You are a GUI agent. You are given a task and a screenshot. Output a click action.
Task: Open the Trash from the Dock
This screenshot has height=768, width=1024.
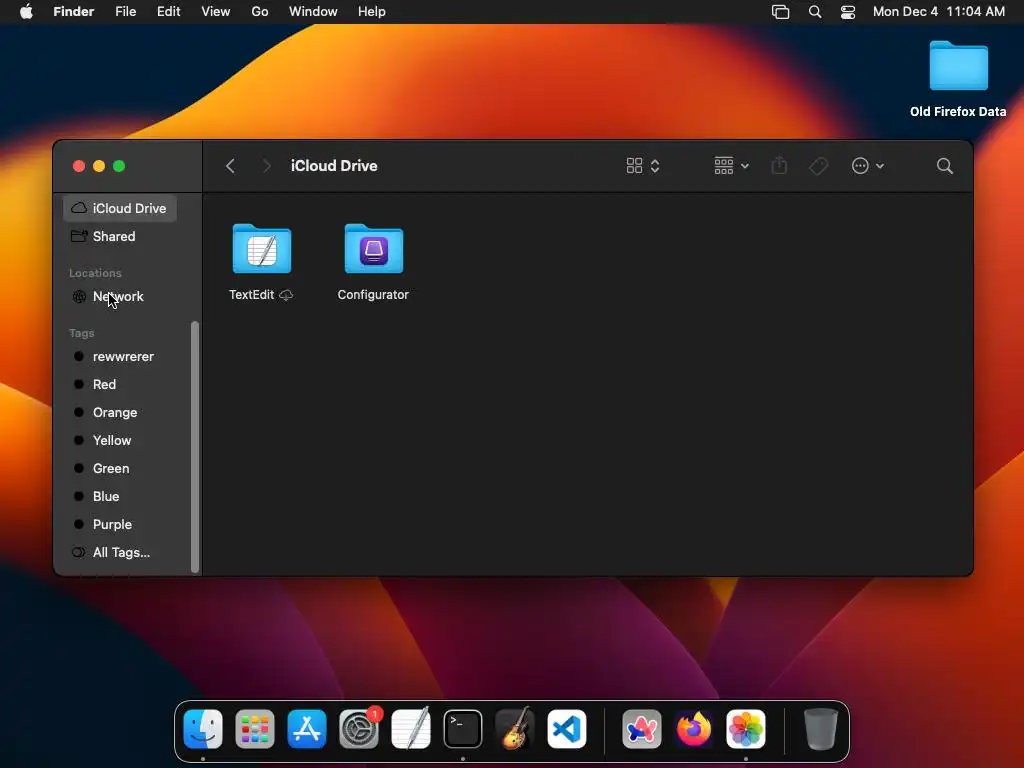(x=821, y=729)
